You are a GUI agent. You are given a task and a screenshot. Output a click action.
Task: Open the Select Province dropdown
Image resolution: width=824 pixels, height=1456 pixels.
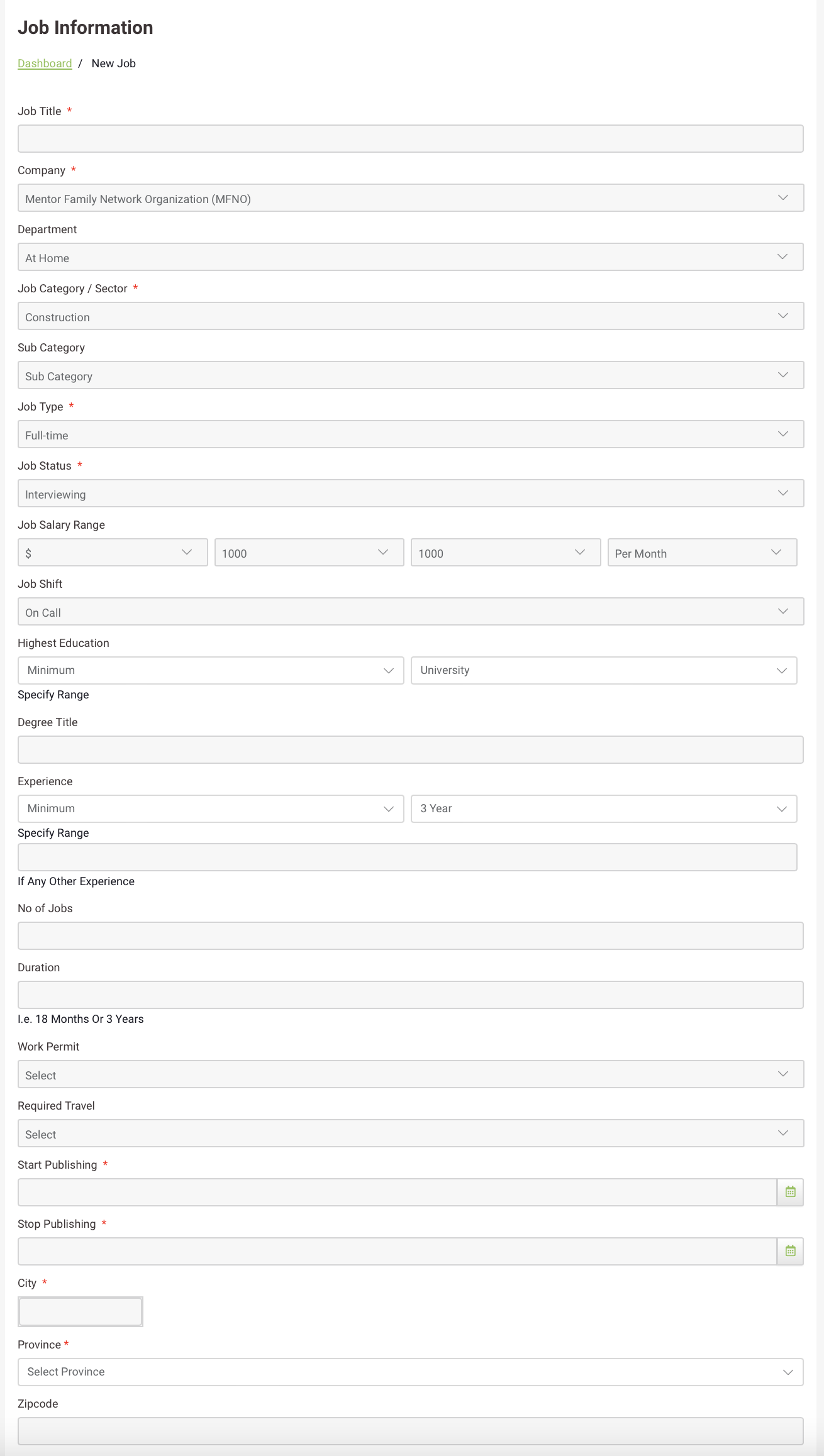click(x=411, y=1372)
